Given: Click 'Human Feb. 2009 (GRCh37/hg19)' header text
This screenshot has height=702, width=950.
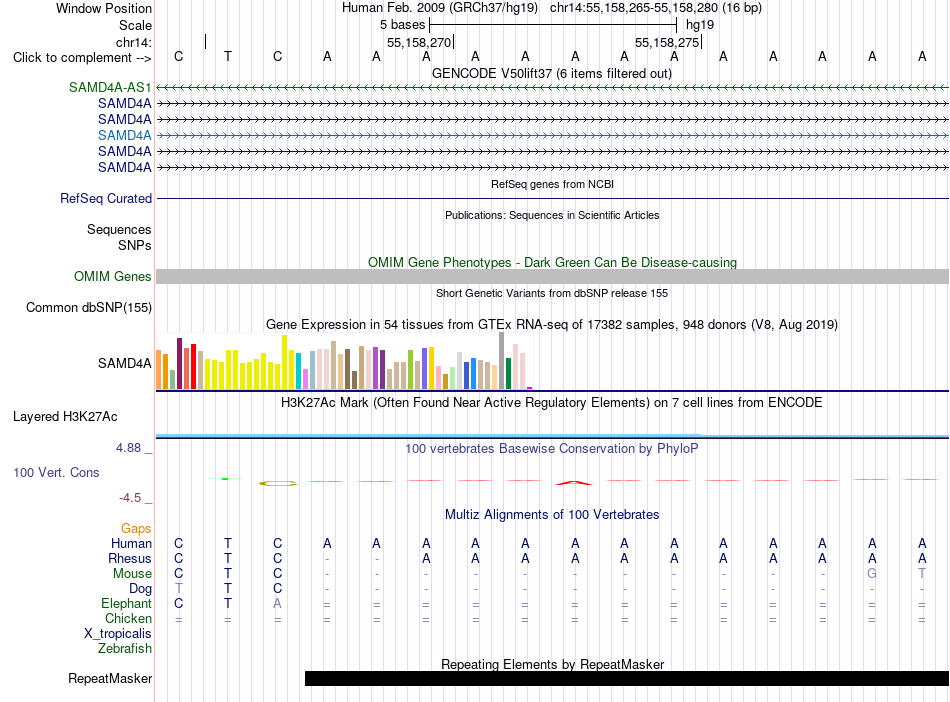Looking at the screenshot, I should pos(440,8).
